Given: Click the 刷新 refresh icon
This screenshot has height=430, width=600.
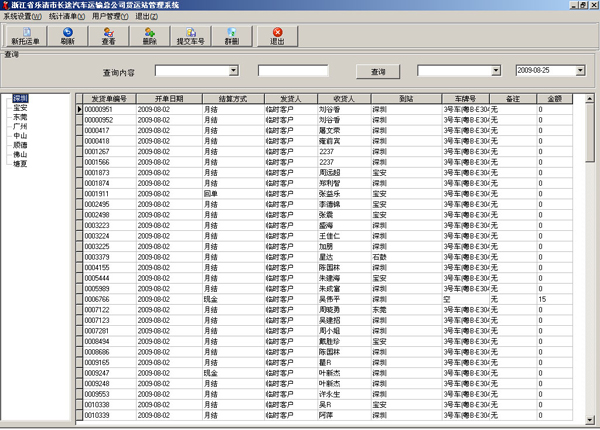Looking at the screenshot, I should 67,33.
